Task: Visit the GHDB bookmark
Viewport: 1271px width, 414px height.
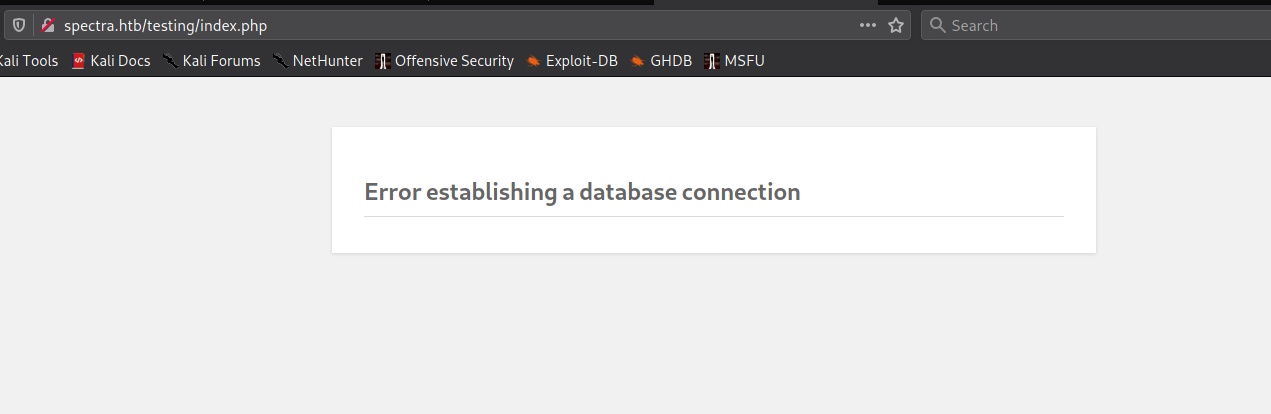Action: pyautogui.click(x=670, y=61)
